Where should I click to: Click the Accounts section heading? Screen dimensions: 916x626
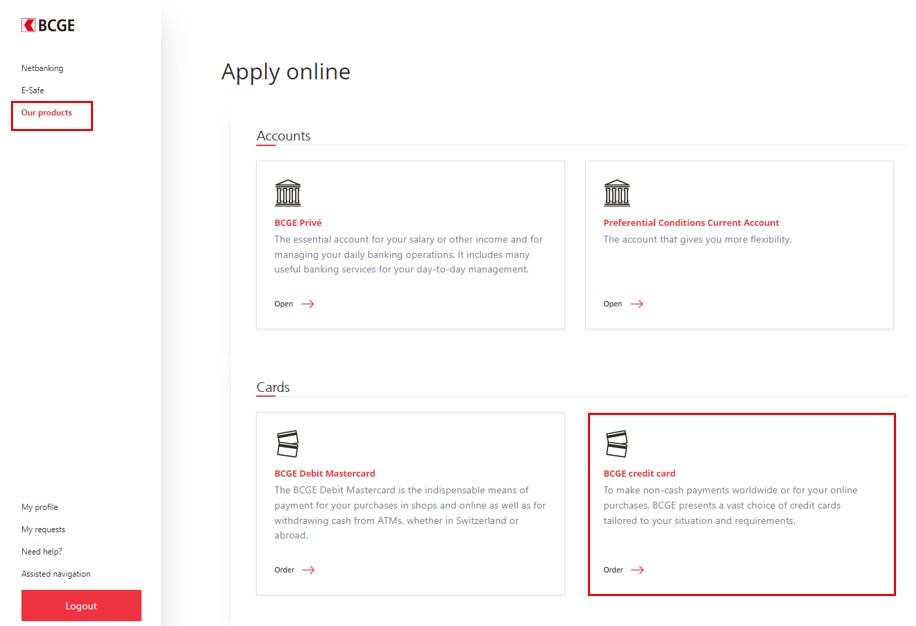(x=283, y=135)
